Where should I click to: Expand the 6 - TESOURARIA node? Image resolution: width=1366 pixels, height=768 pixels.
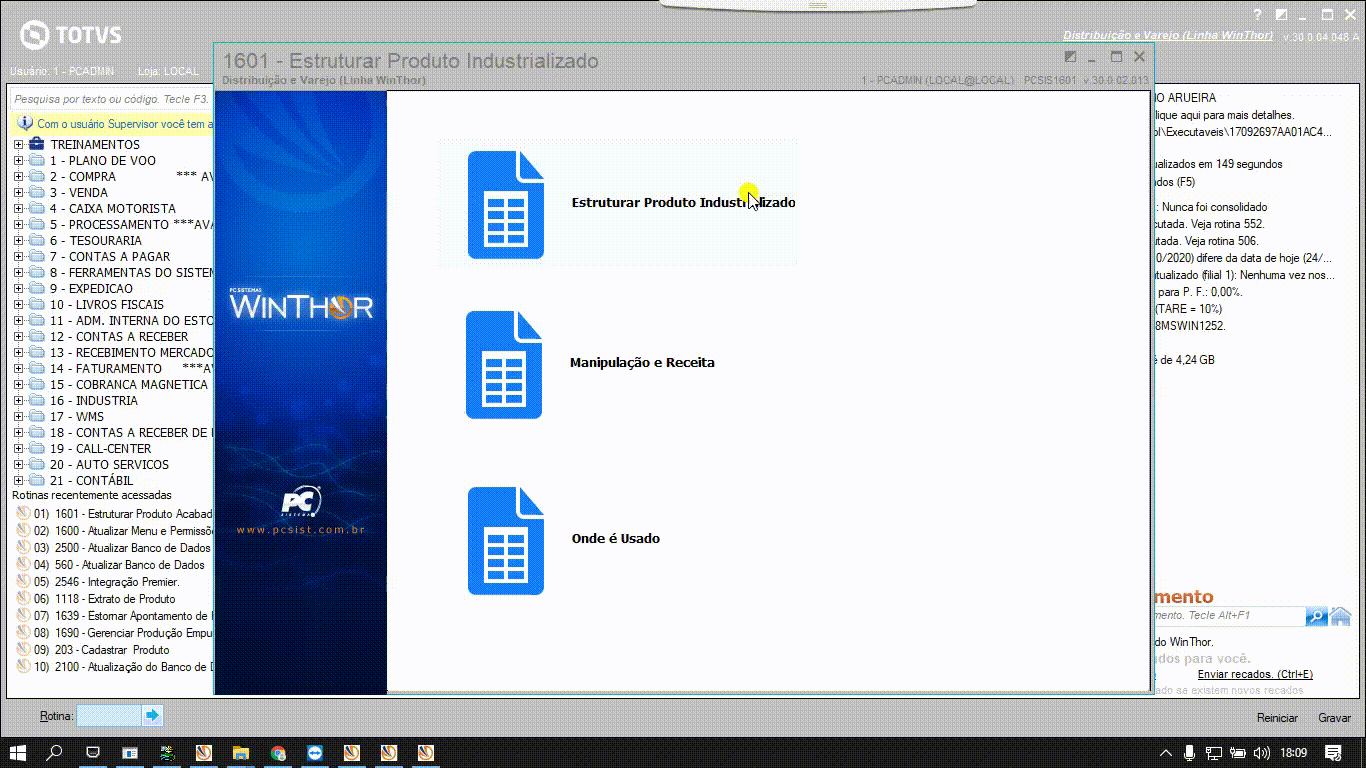[18, 241]
